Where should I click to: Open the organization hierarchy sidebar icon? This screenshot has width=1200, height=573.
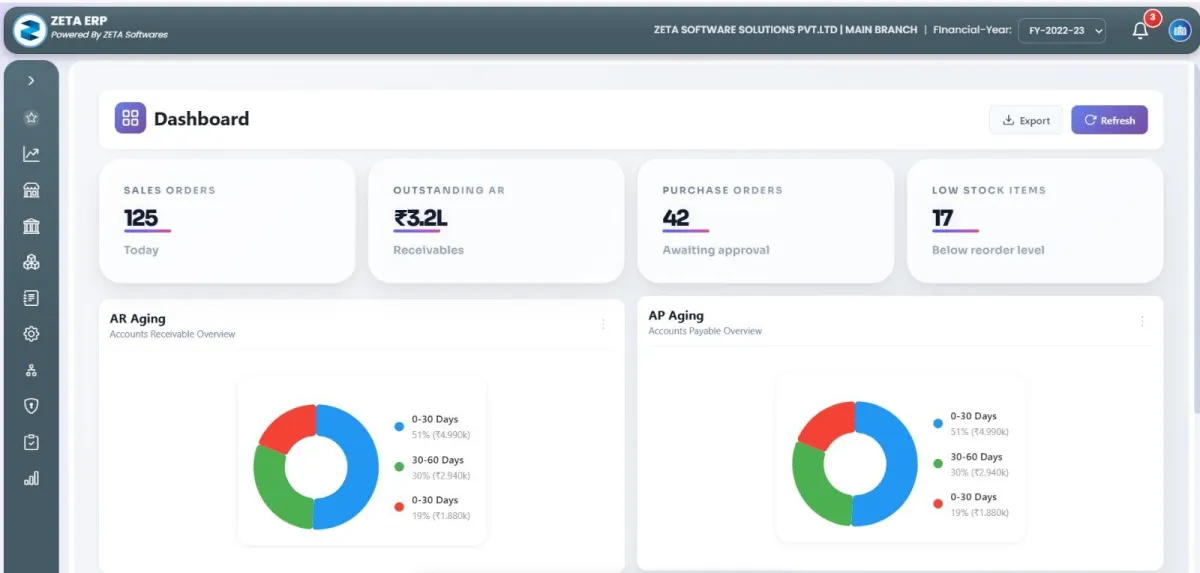31,370
